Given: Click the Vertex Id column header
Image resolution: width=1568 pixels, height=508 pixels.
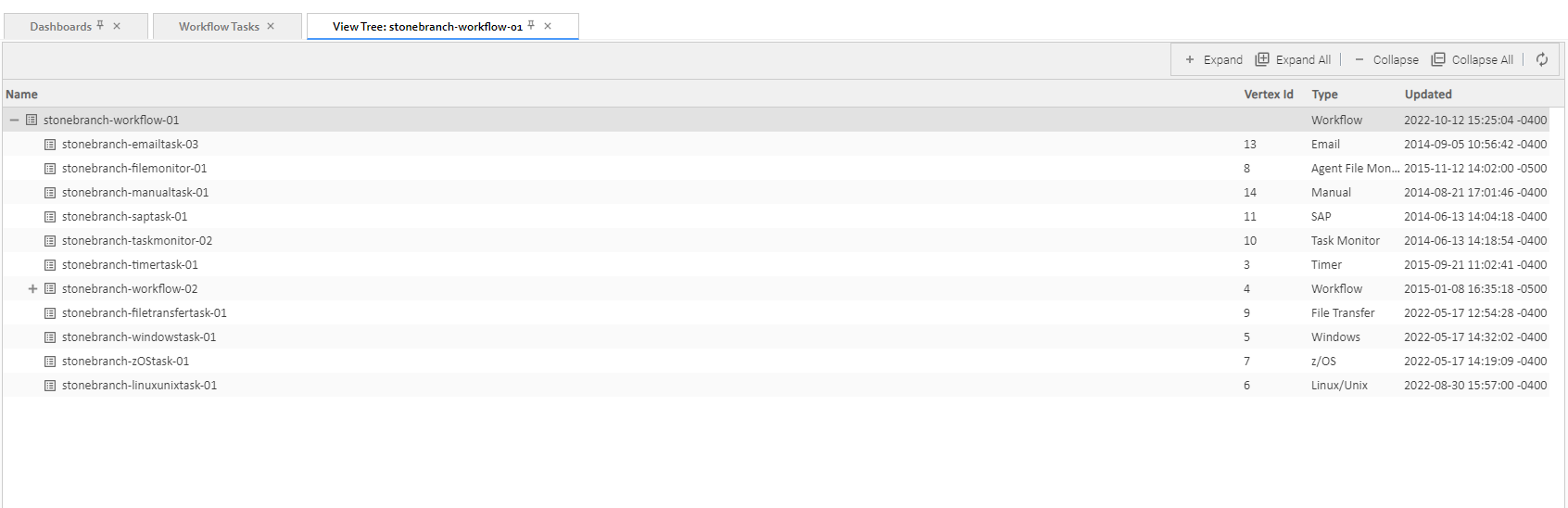Looking at the screenshot, I should [x=1268, y=95].
